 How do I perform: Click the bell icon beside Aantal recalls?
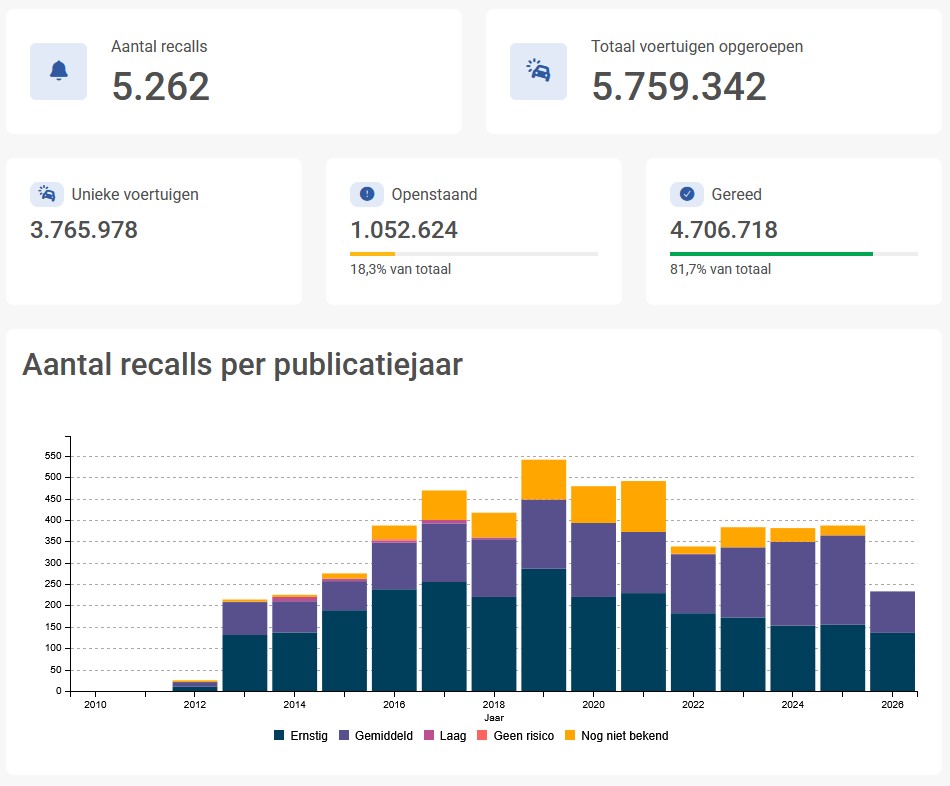tap(58, 72)
